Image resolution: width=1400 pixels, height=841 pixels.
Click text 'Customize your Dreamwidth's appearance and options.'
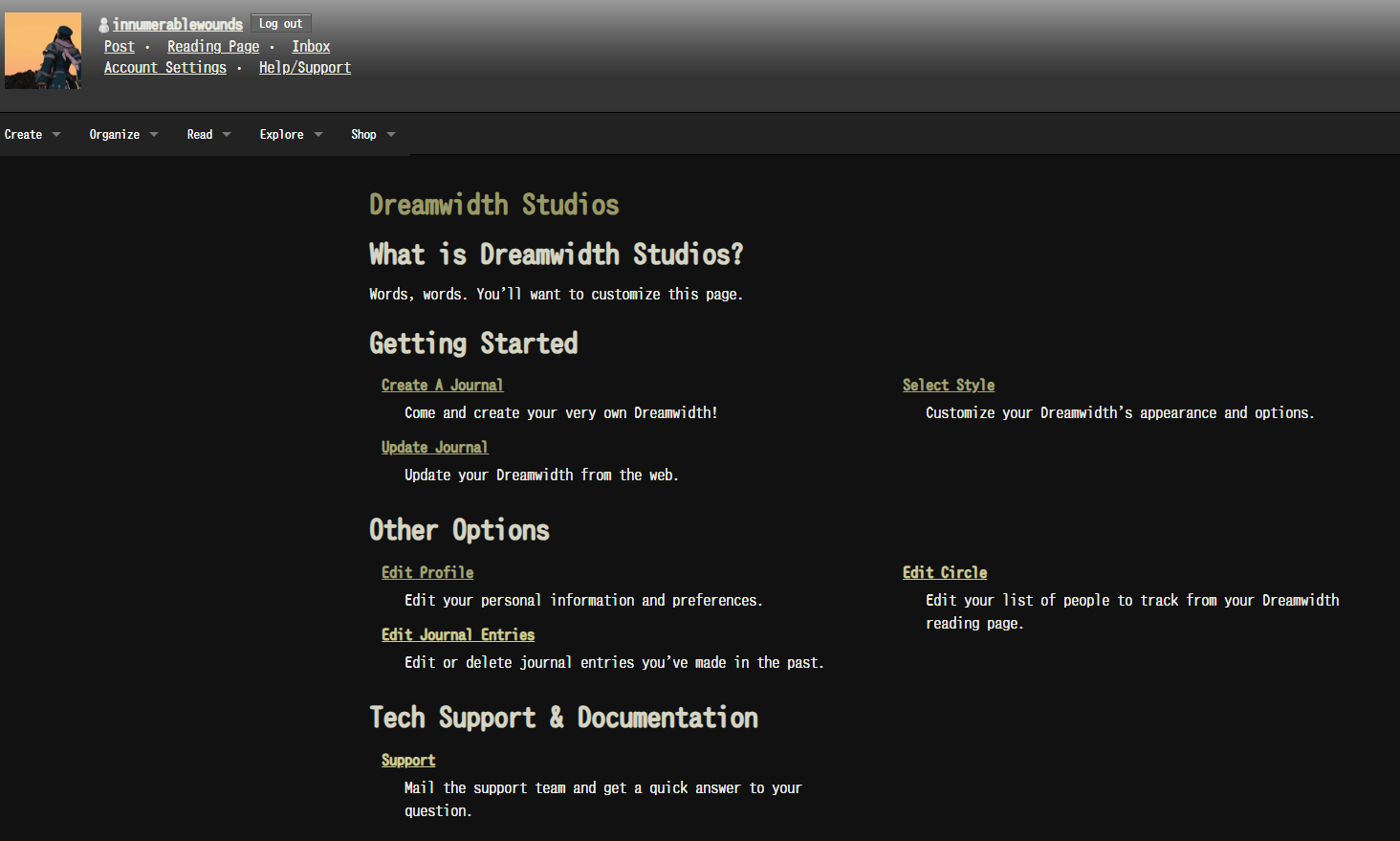[1120, 413]
